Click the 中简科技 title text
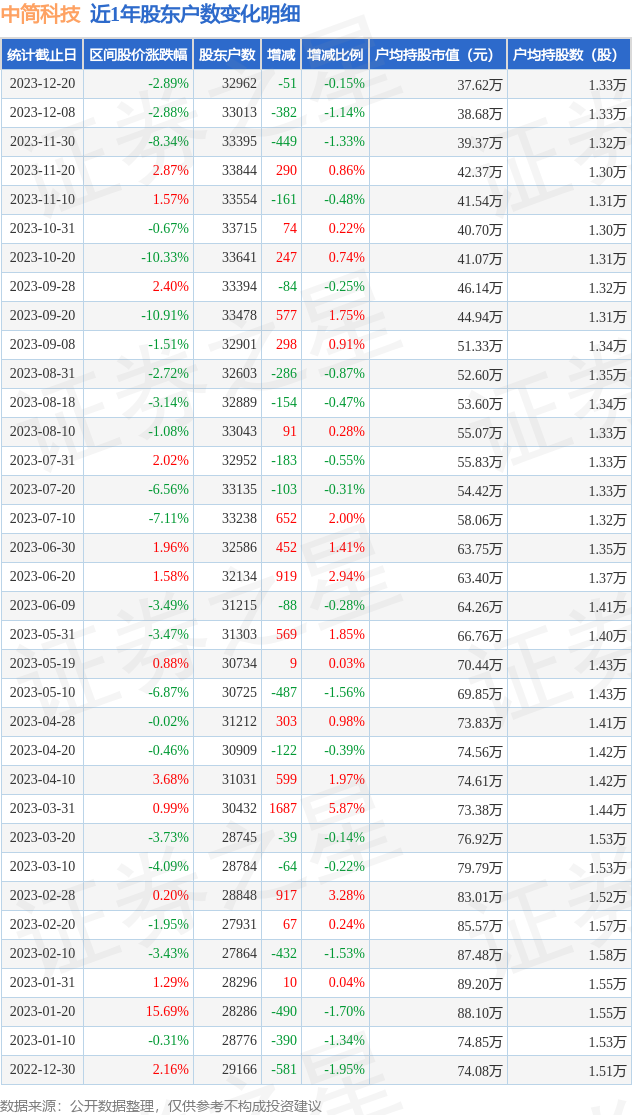 (41, 14)
